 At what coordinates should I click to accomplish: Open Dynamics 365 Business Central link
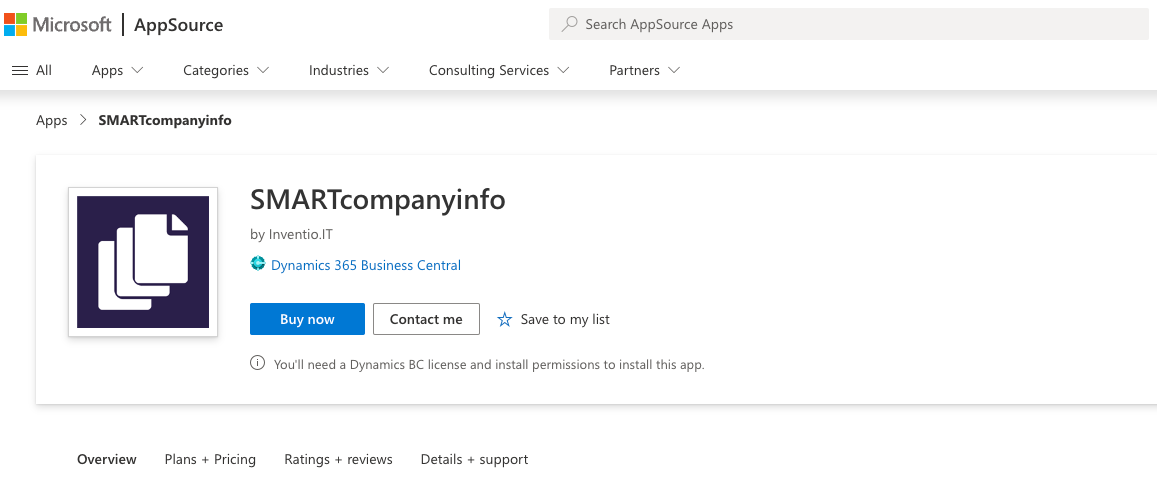point(365,265)
